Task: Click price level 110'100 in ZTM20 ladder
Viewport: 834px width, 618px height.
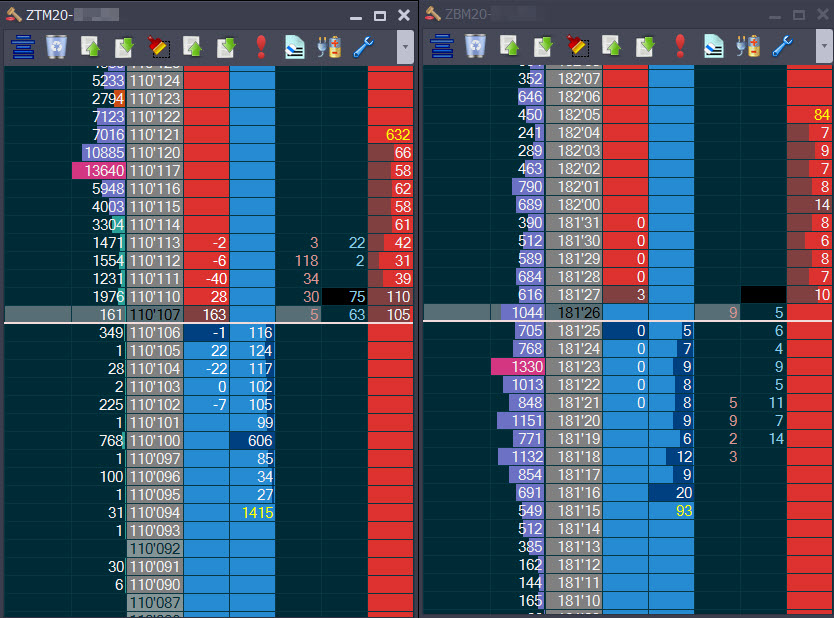Action: pos(155,441)
